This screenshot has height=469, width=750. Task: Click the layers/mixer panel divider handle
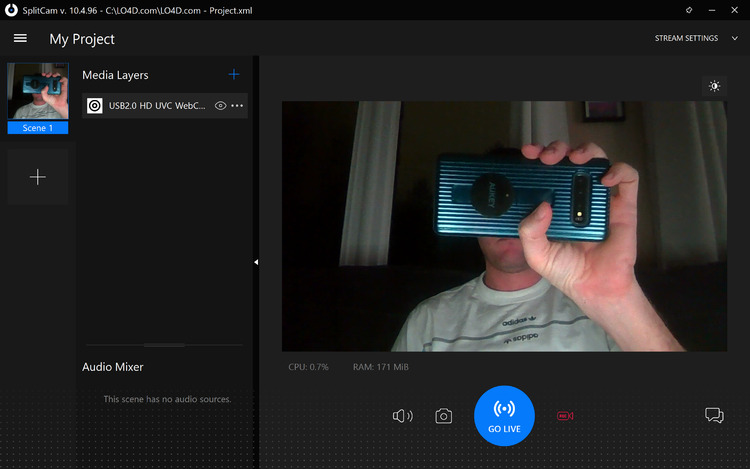coord(164,345)
